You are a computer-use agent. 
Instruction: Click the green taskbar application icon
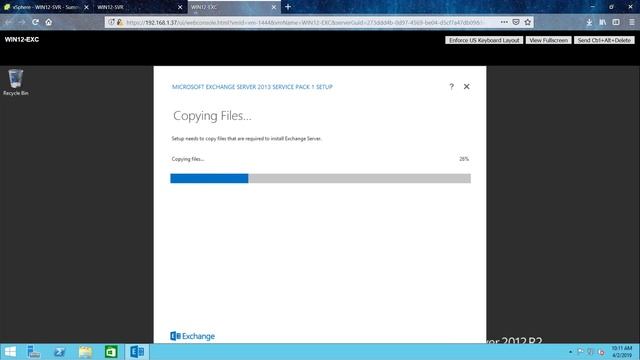click(x=111, y=351)
